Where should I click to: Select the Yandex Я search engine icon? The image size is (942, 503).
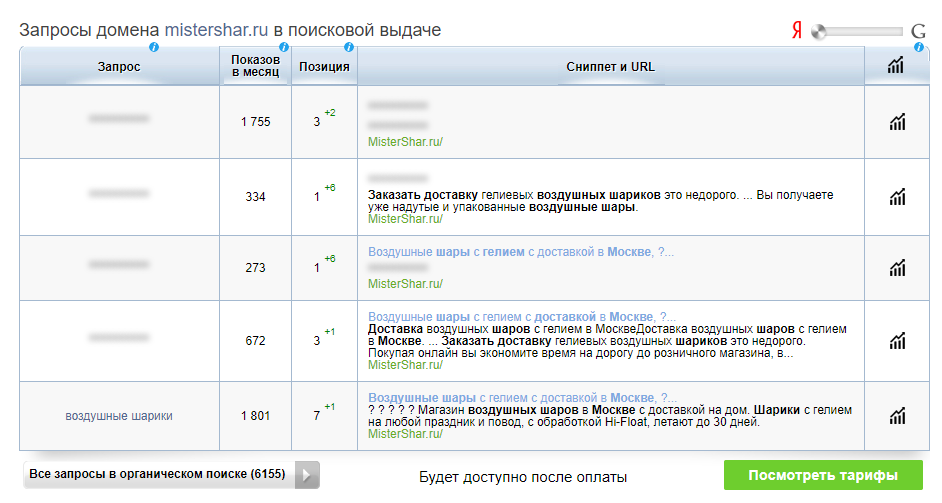tap(797, 30)
